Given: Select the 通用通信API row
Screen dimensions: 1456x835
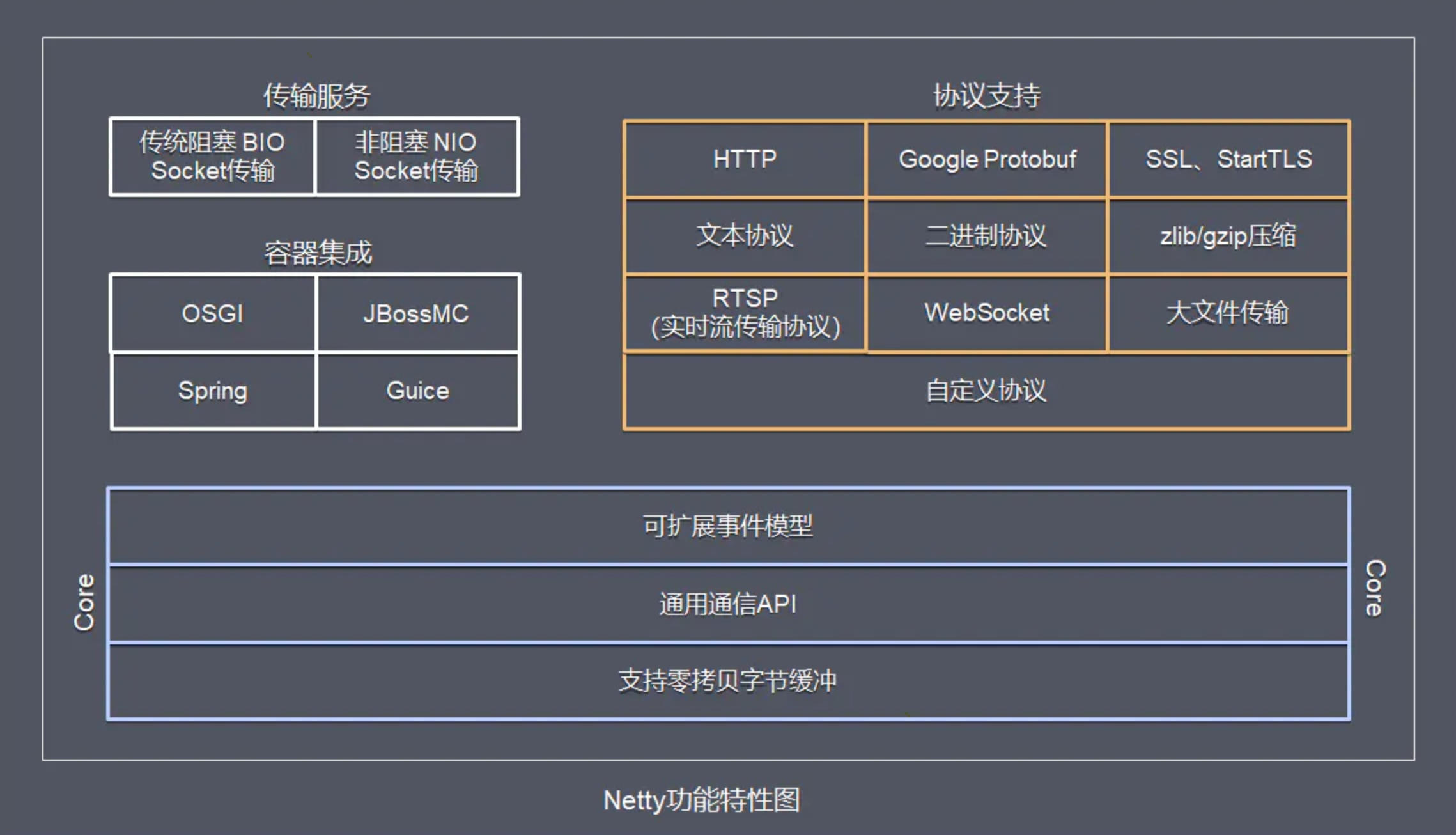Looking at the screenshot, I should click(x=729, y=604).
